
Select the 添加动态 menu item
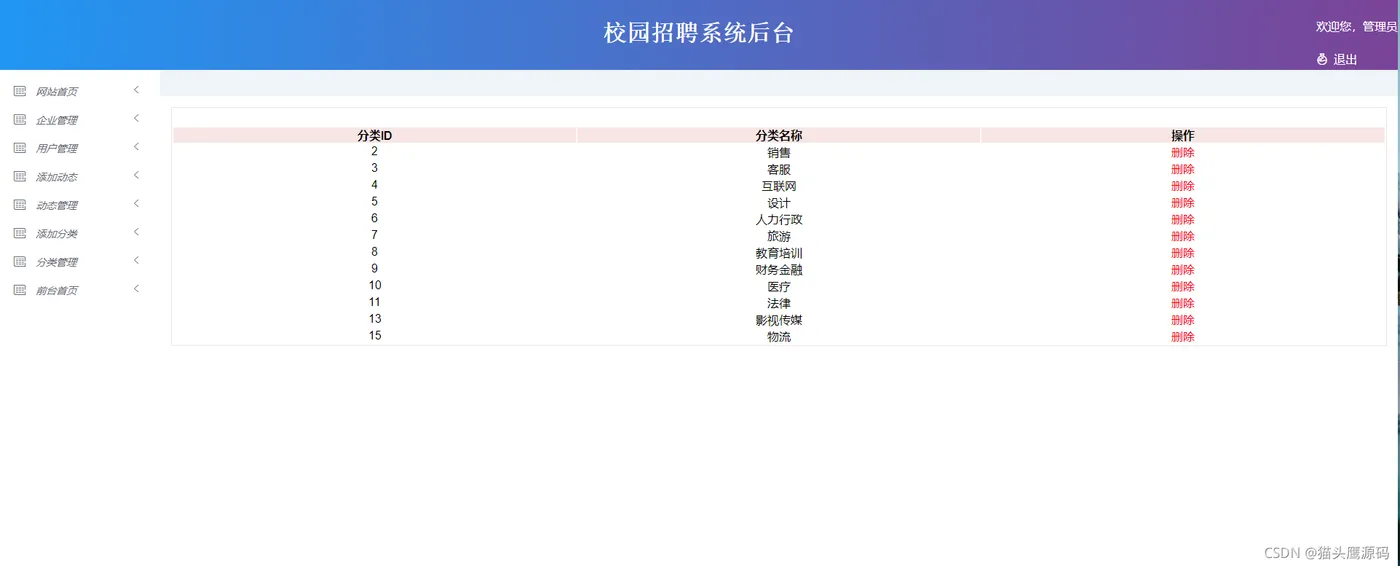(57, 177)
